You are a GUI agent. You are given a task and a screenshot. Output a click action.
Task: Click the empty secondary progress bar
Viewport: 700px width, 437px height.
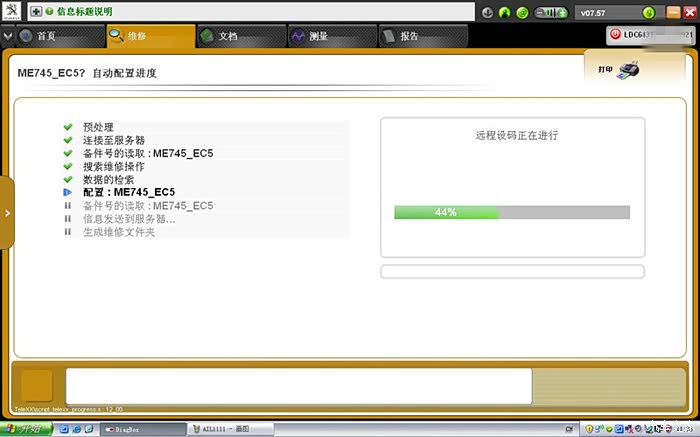(x=512, y=271)
